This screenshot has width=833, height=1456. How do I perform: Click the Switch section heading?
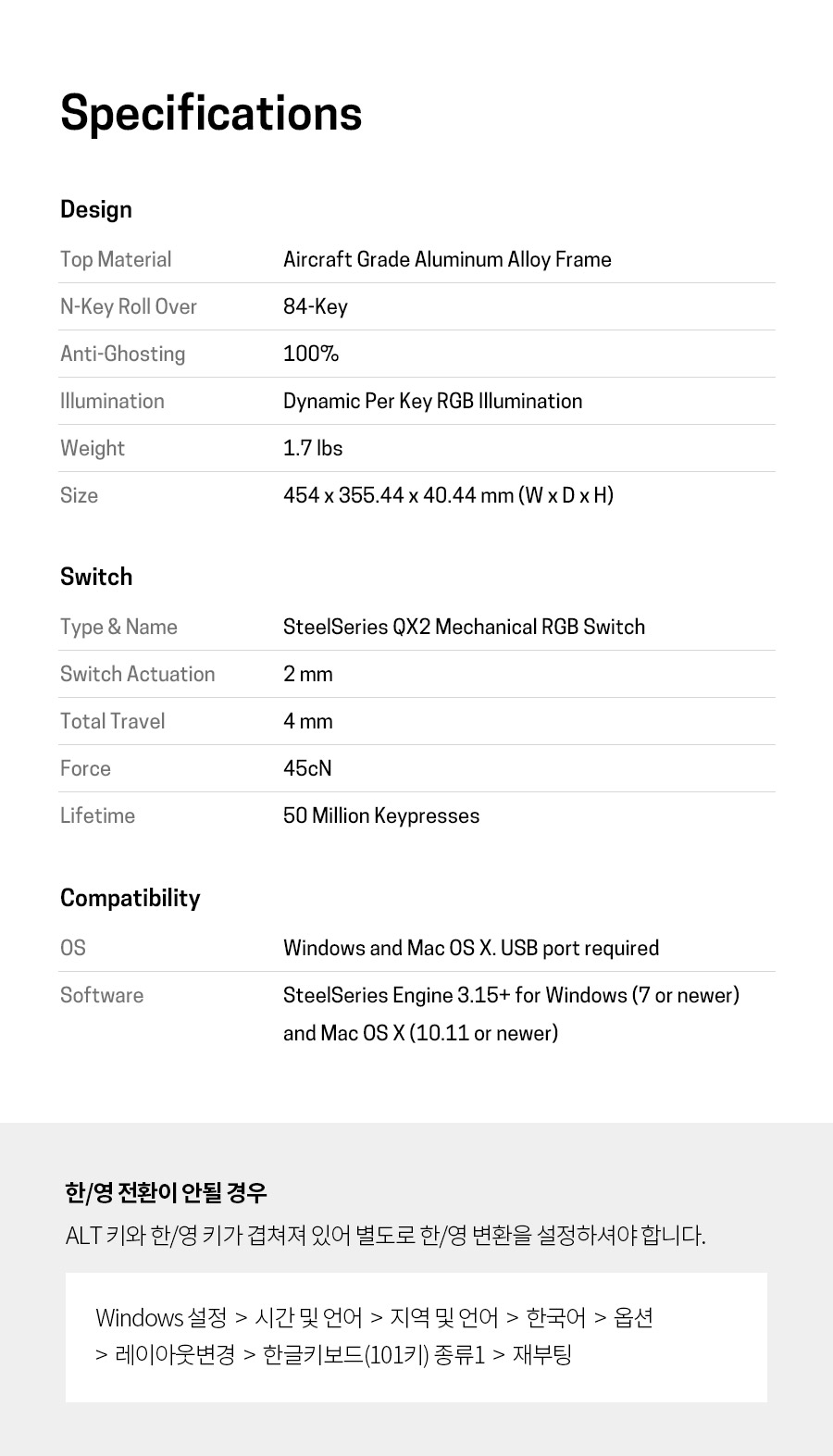(x=96, y=577)
